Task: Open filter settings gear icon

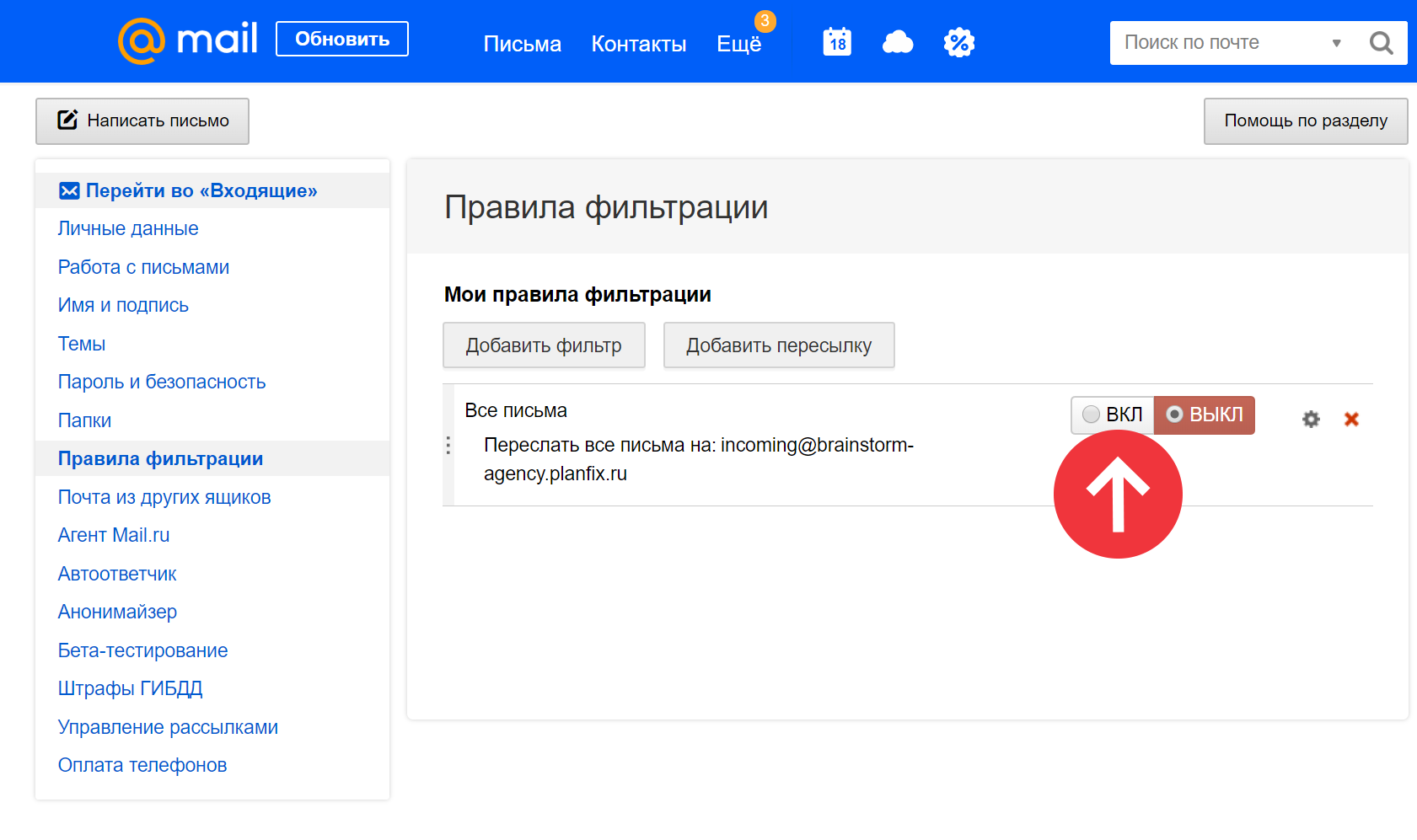Action: pyautogui.click(x=1311, y=419)
